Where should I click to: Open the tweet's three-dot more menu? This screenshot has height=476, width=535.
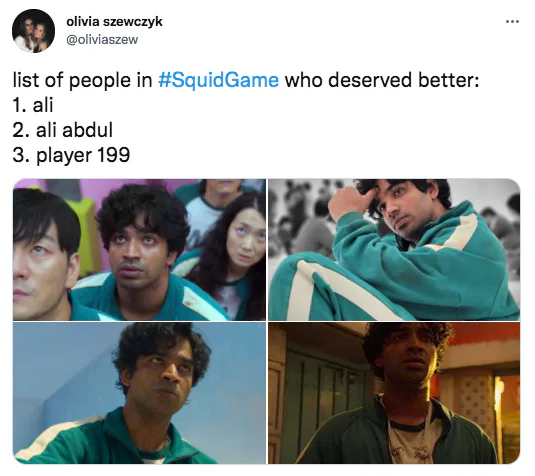click(512, 21)
